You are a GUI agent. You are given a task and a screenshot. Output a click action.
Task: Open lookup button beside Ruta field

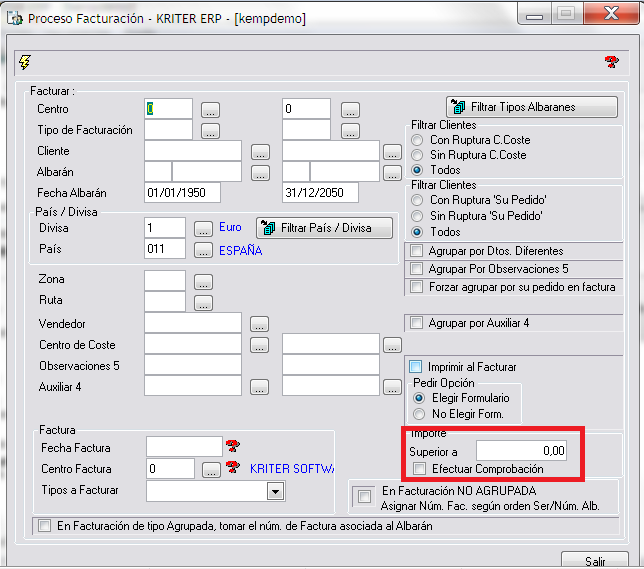point(203,303)
